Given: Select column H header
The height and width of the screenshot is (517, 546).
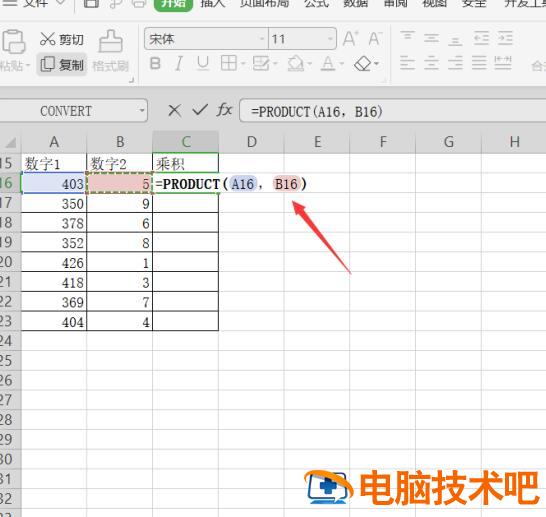Looking at the screenshot, I should [x=514, y=142].
